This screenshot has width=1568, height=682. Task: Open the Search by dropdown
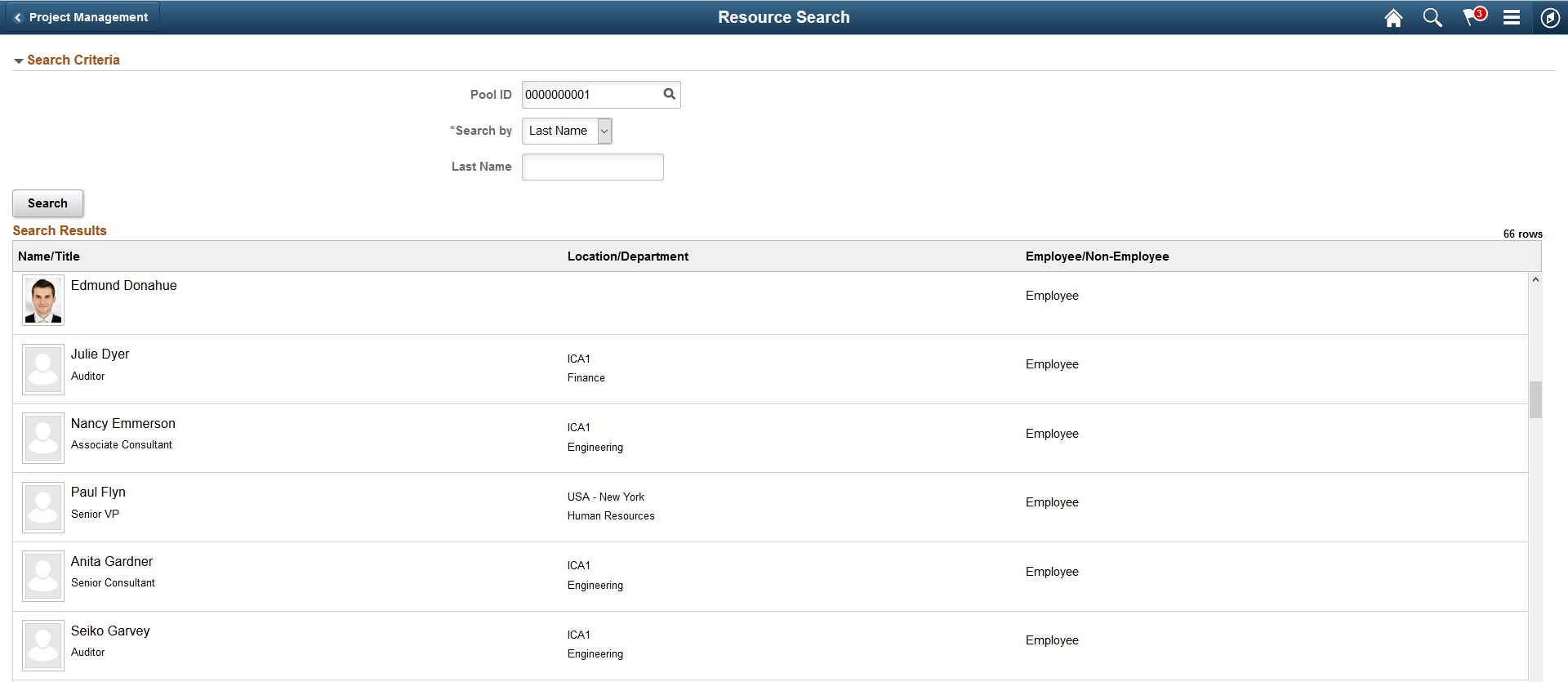(x=567, y=131)
